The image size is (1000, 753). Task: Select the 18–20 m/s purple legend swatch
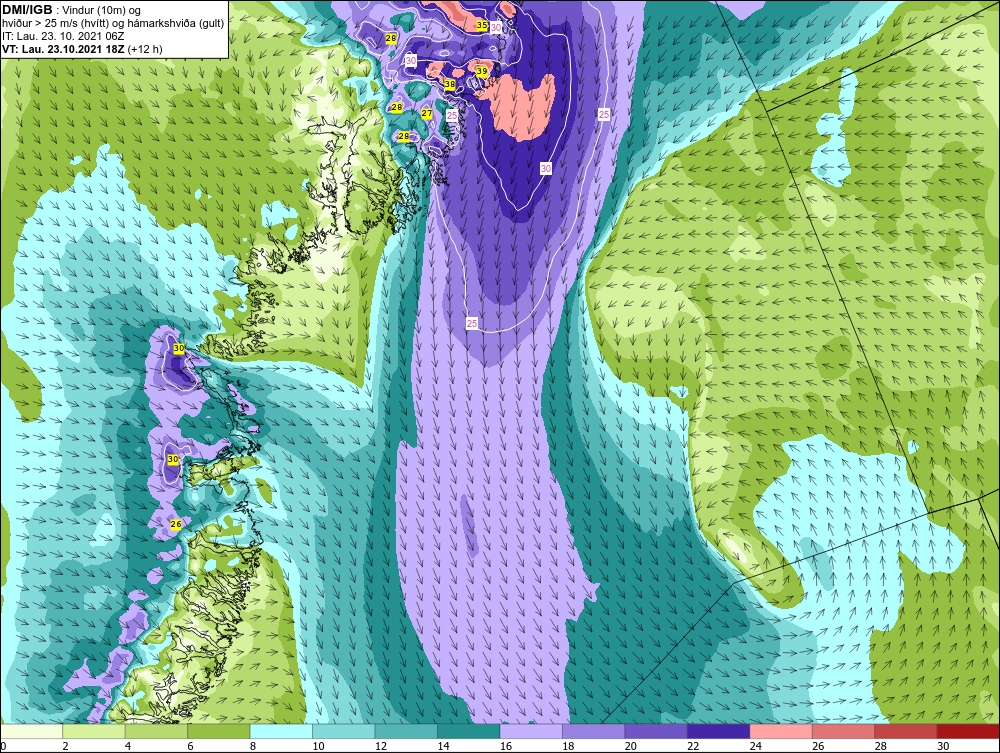(x=594, y=731)
